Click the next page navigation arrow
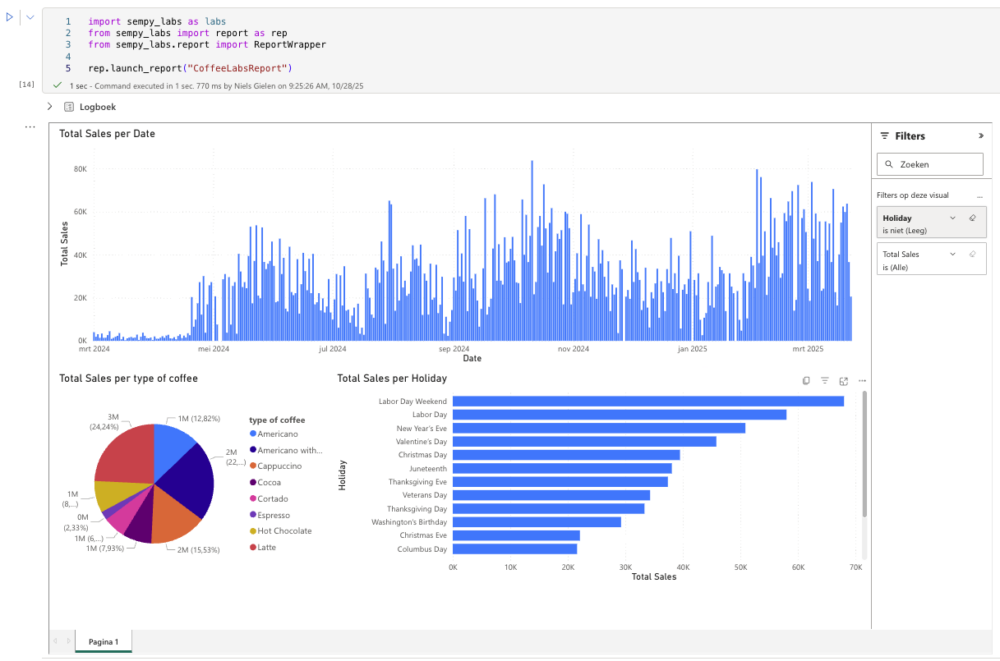The width and height of the screenshot is (1000, 661). click(x=68, y=640)
